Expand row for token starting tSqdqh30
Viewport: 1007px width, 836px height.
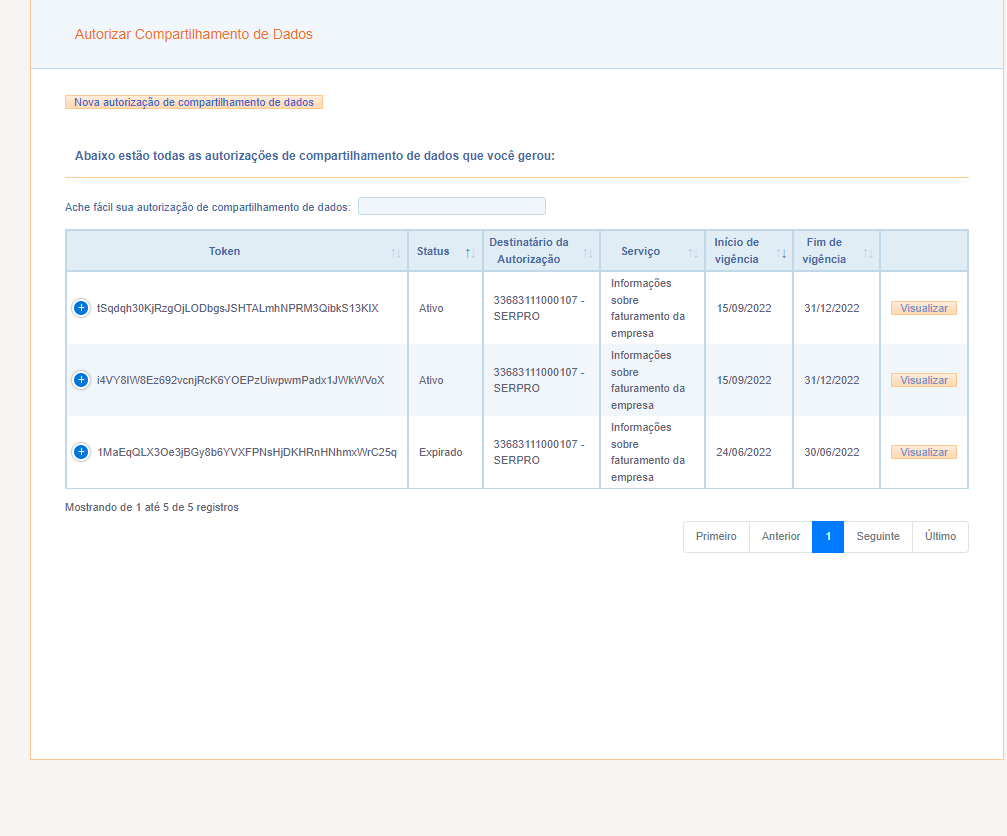pyautogui.click(x=81, y=308)
